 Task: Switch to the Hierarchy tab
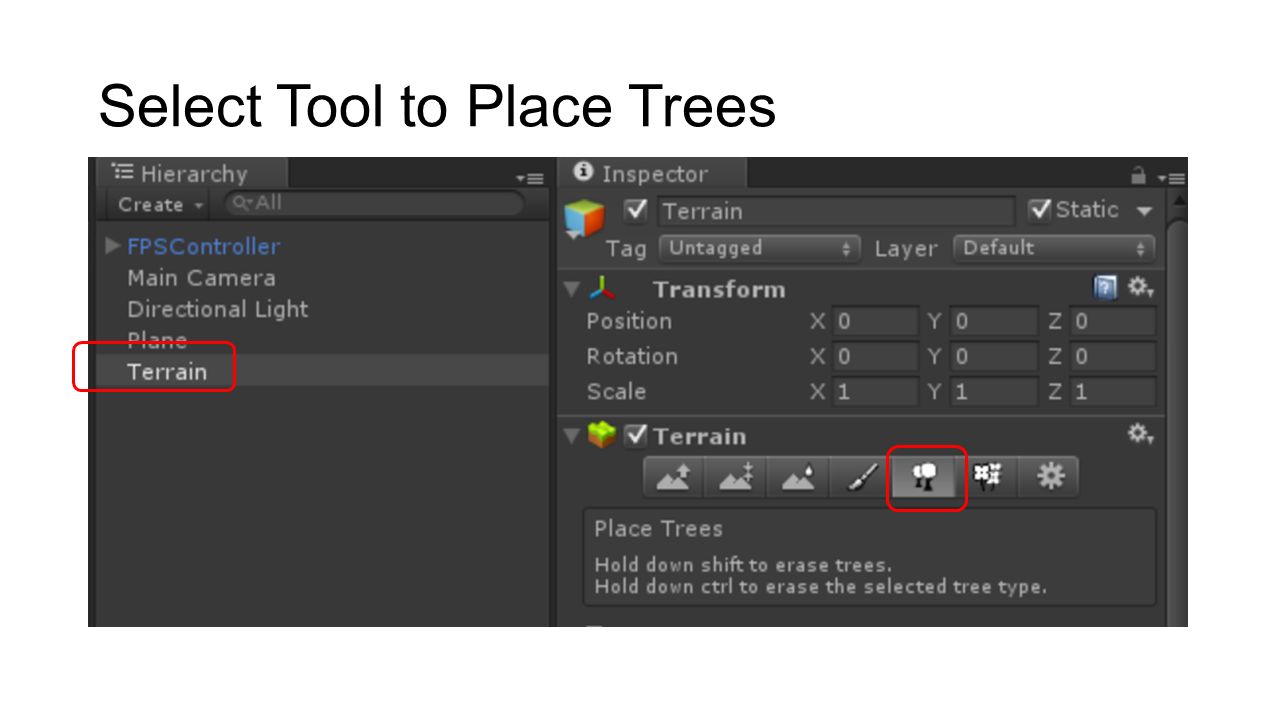point(192,174)
